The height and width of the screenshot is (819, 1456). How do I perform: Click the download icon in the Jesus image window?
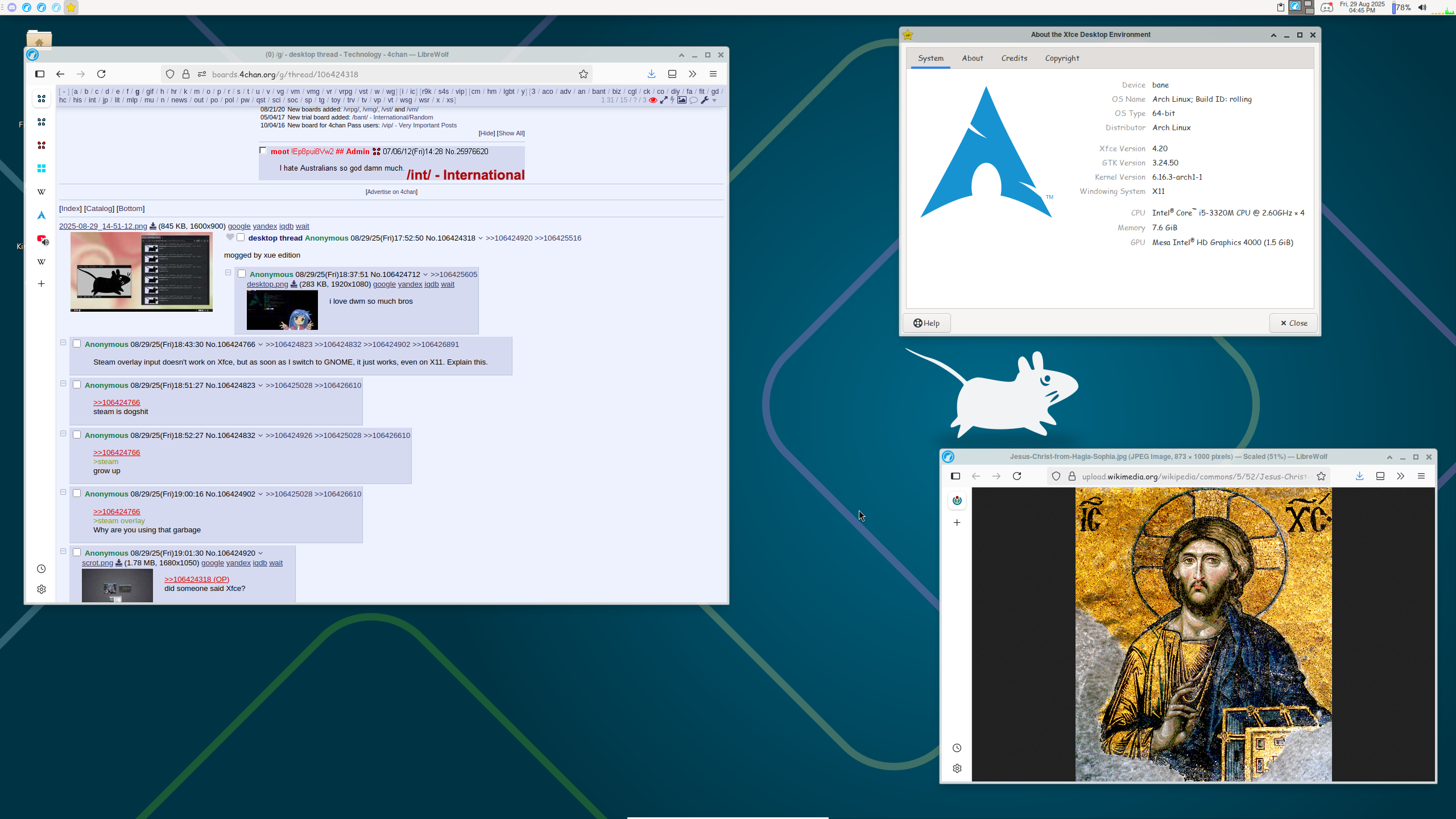1359,476
